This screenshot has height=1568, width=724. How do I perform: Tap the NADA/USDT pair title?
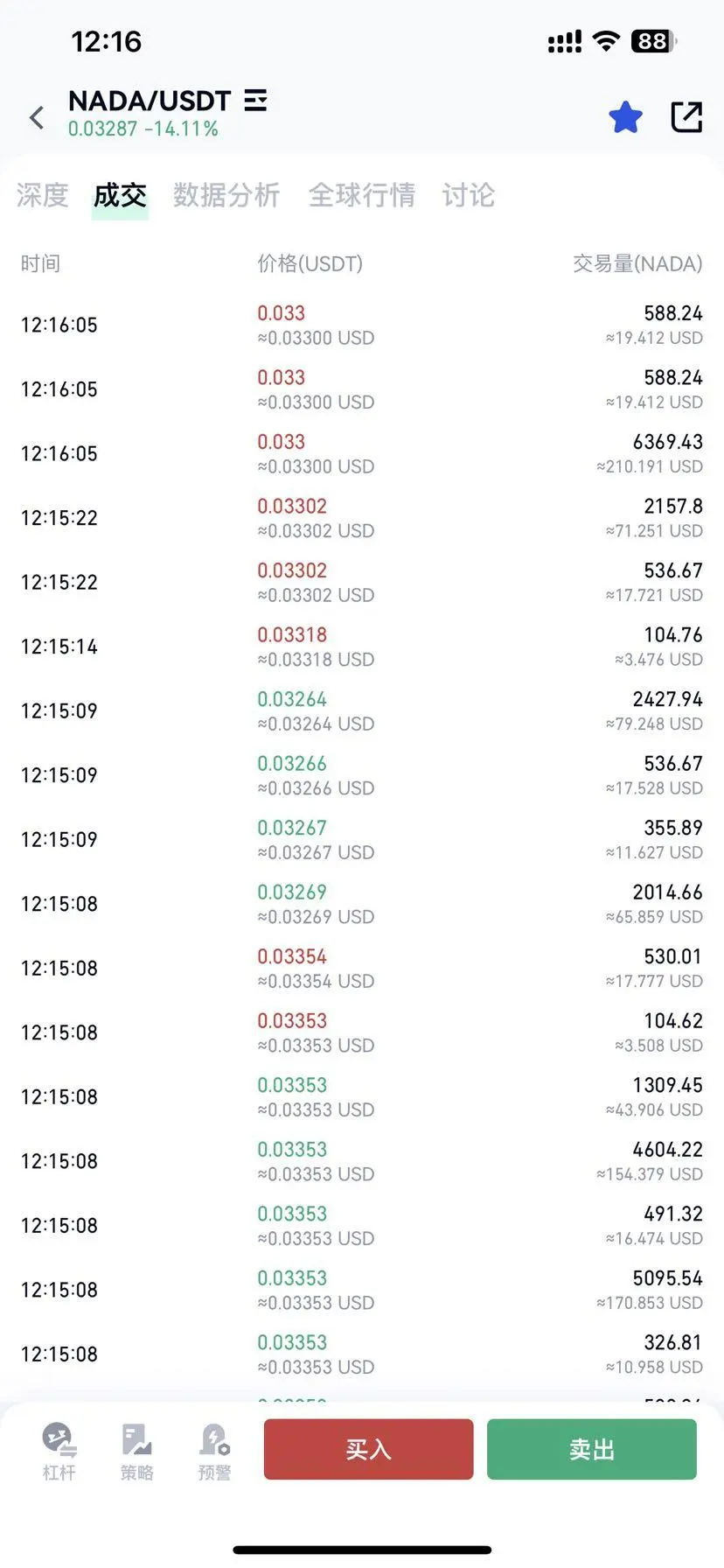150,101
